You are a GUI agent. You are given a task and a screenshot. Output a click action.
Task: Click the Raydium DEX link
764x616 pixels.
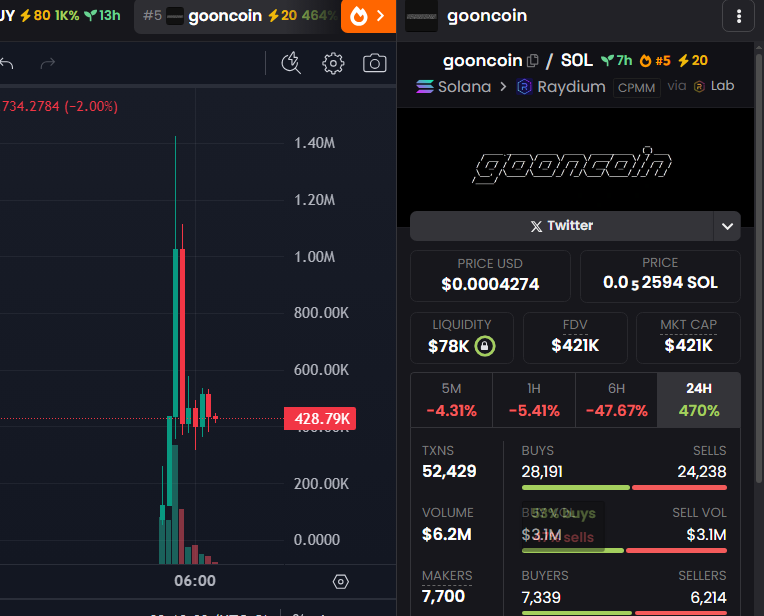pos(561,87)
